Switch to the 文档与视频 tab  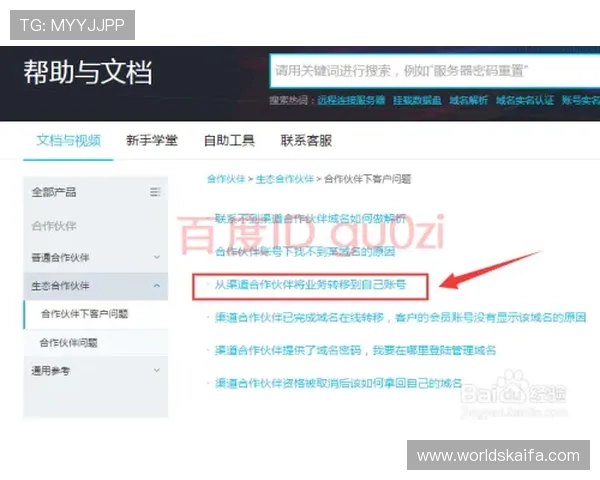68,140
